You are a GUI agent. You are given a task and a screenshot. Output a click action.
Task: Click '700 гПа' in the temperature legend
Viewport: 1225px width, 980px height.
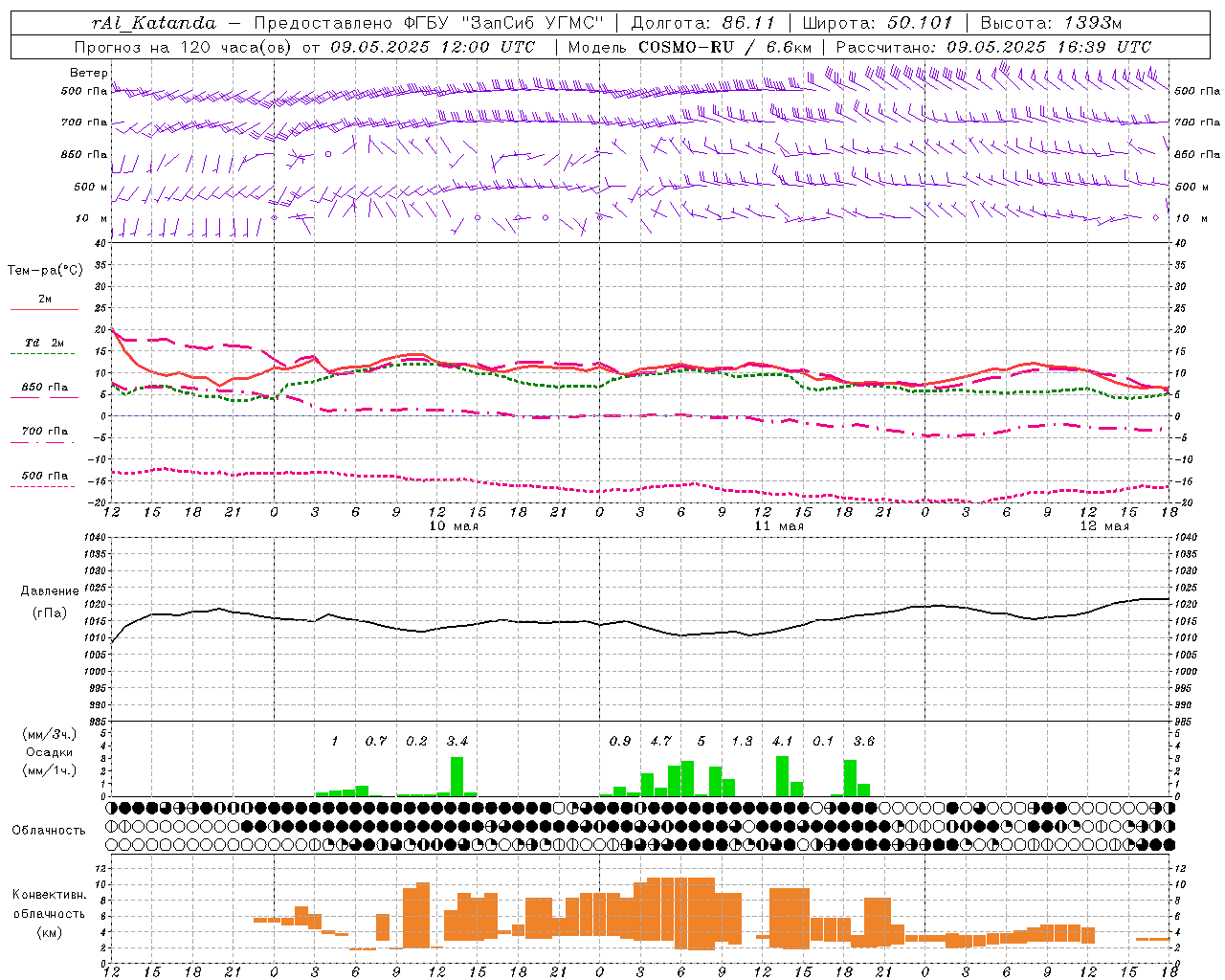tap(45, 432)
